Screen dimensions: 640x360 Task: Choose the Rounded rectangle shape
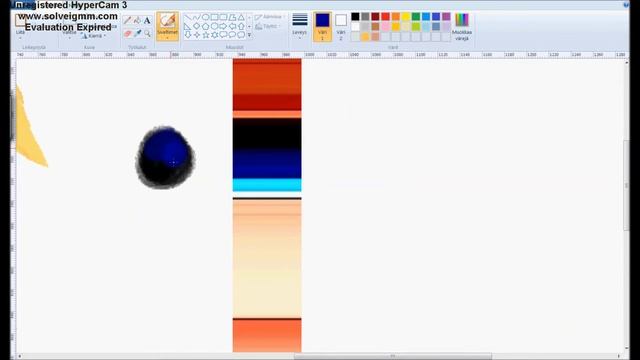[224, 17]
